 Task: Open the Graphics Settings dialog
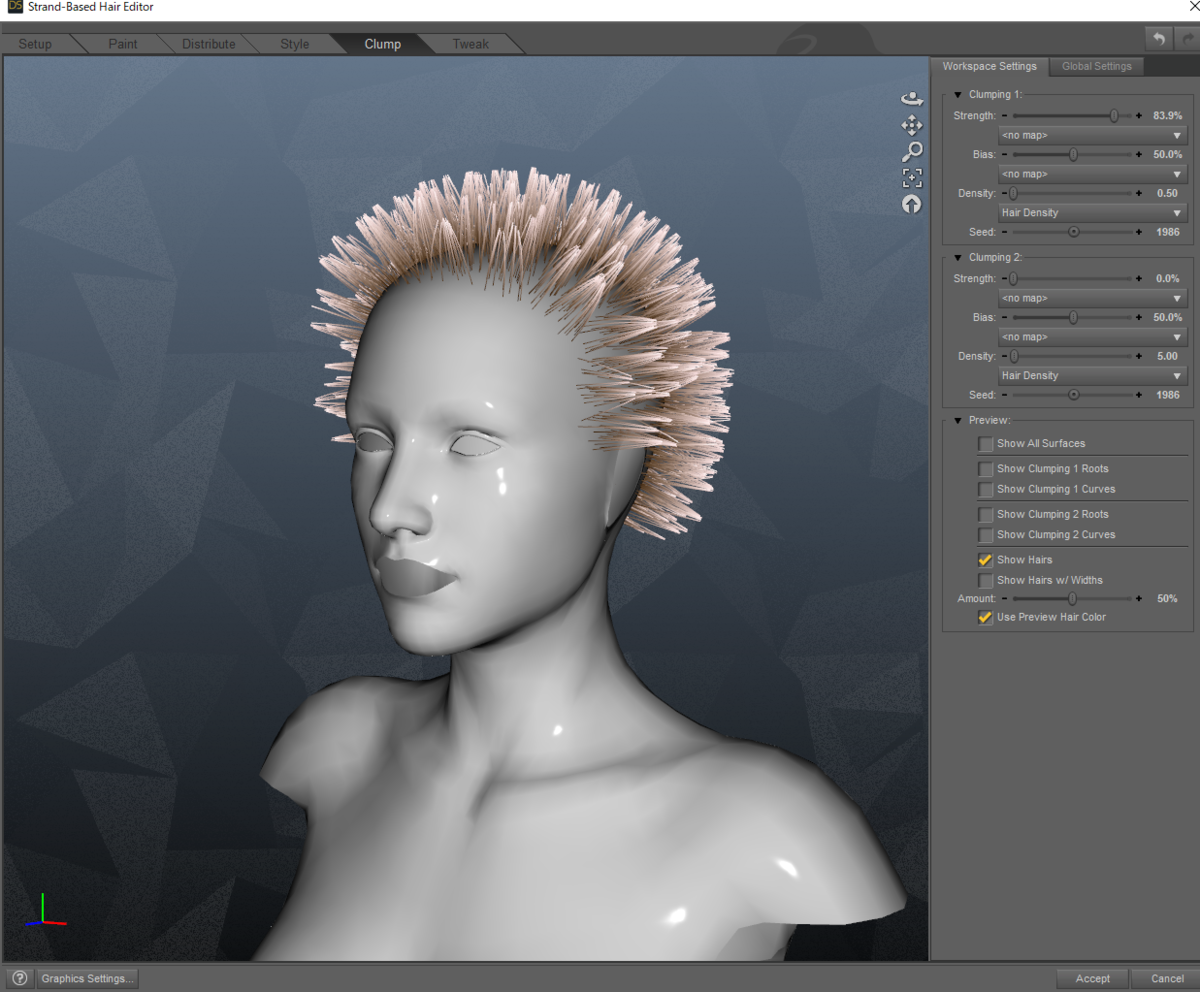(x=86, y=978)
